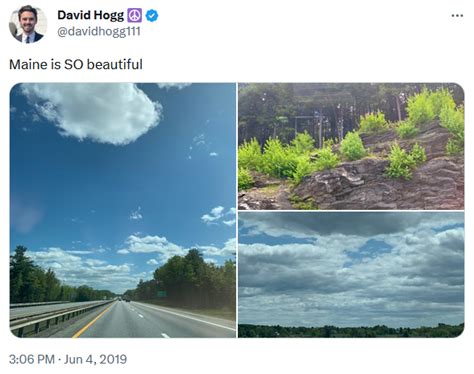
Task: Open the @davidhogg111 handle link
Action: click(99, 32)
